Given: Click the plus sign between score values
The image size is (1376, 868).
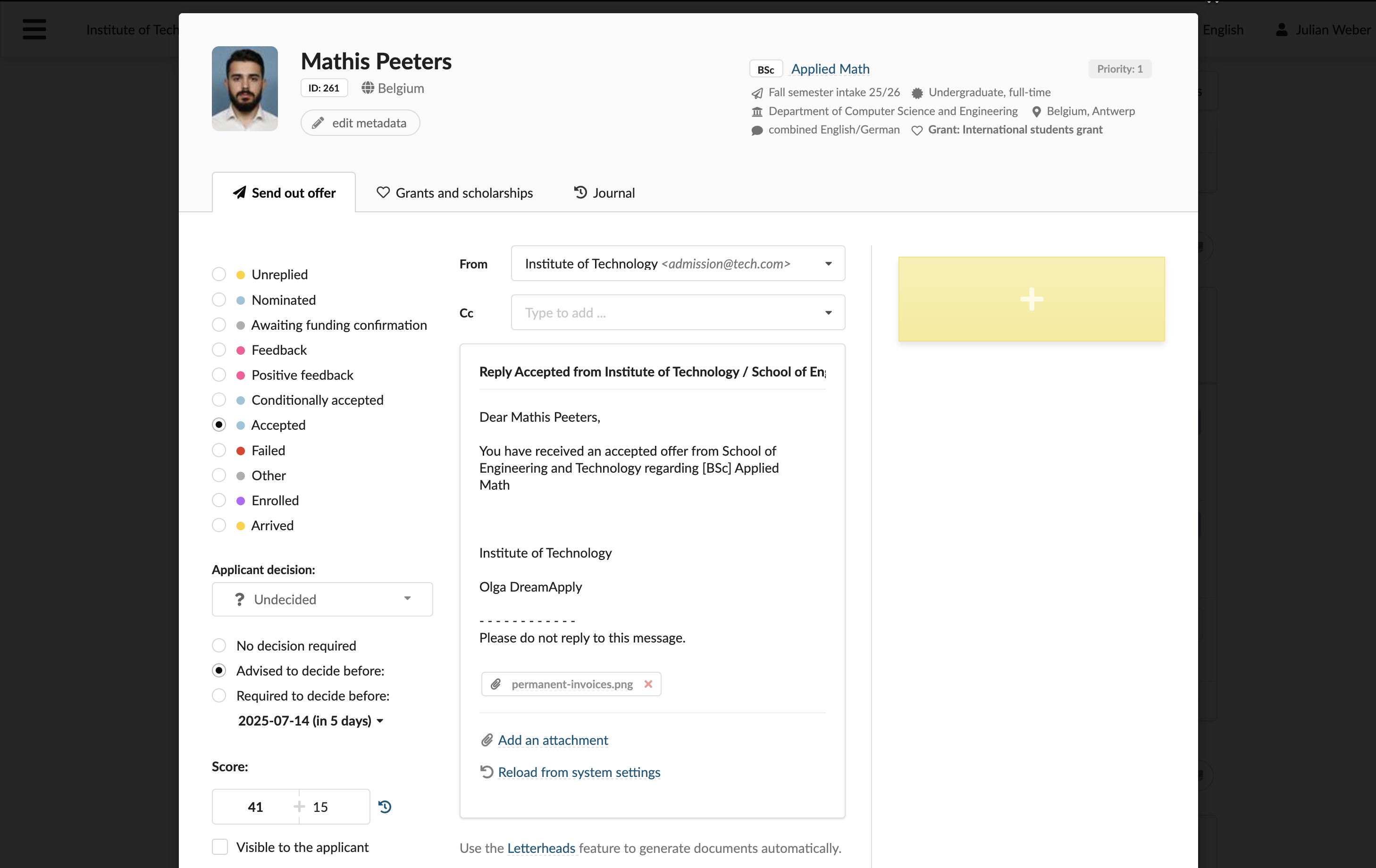Looking at the screenshot, I should 299,806.
